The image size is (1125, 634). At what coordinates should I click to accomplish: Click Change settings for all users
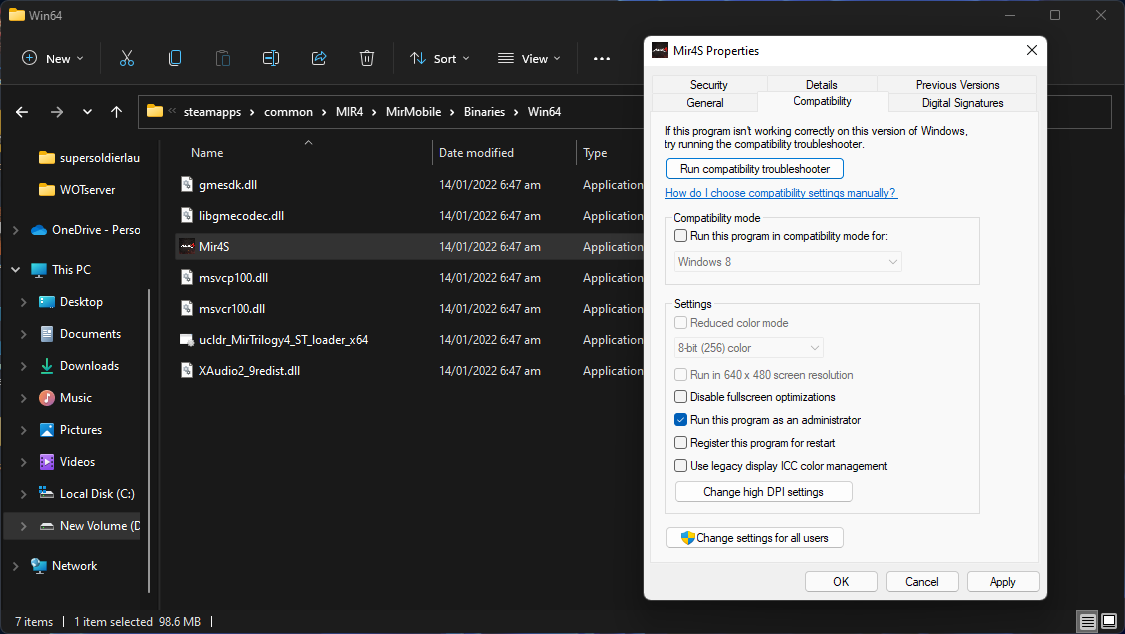tap(755, 538)
